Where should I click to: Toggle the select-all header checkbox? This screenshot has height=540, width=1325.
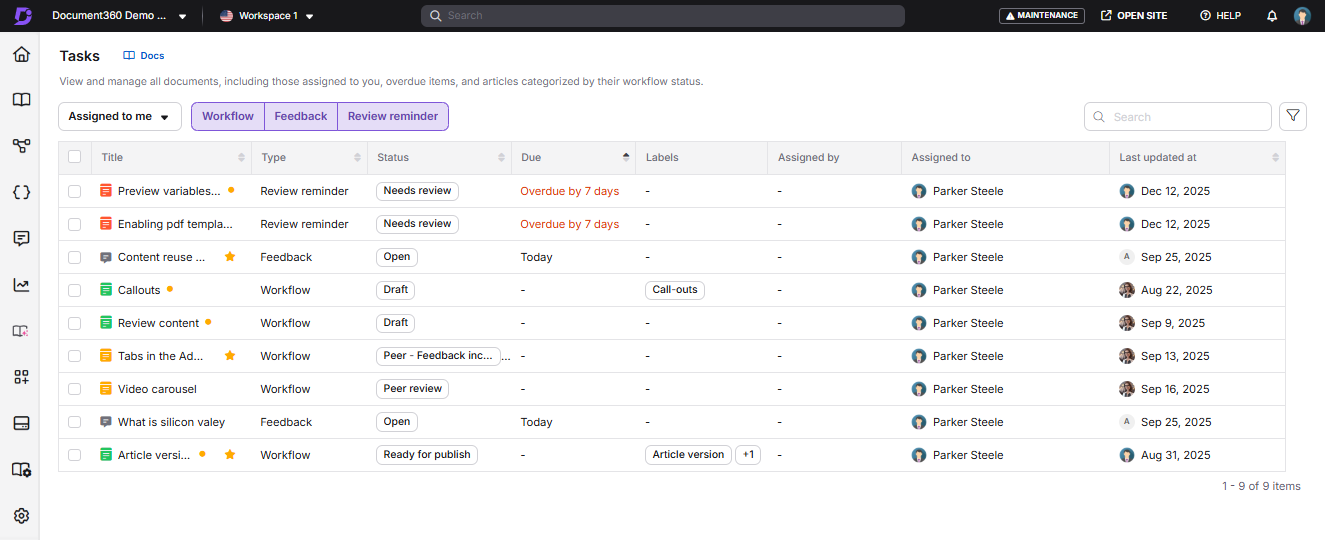[75, 157]
